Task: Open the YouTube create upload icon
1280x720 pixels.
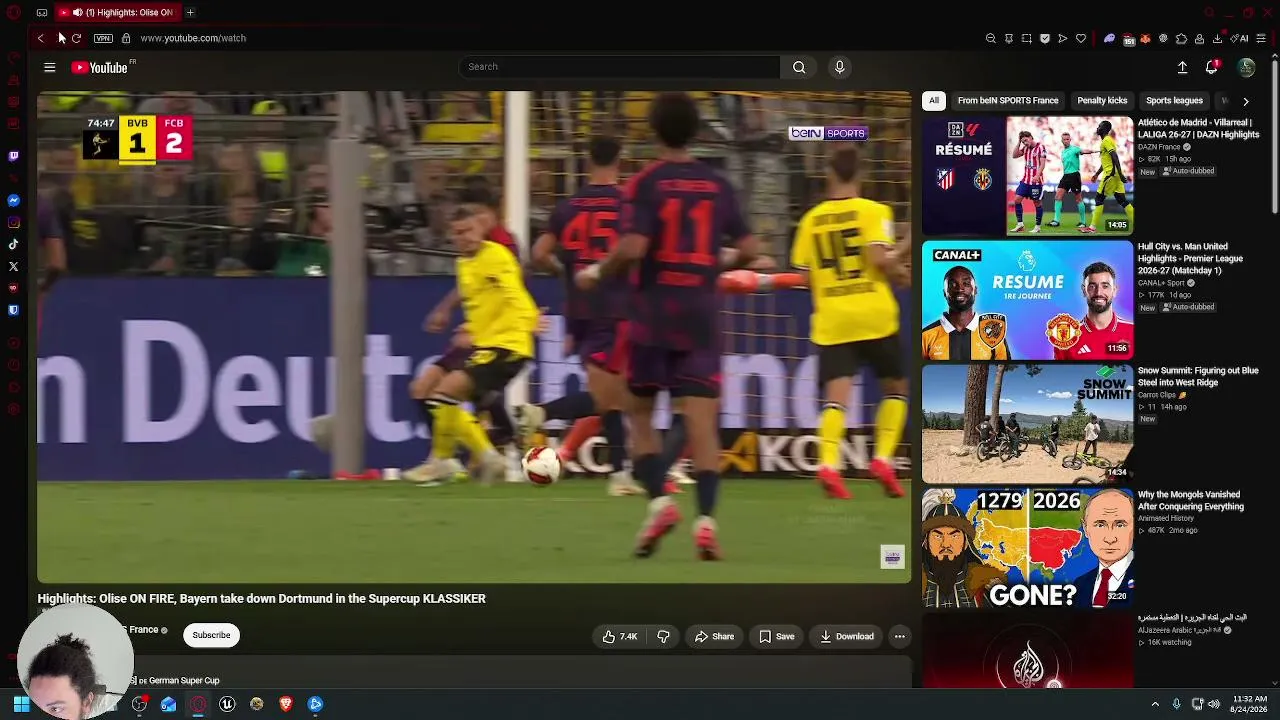Action: tap(1182, 67)
